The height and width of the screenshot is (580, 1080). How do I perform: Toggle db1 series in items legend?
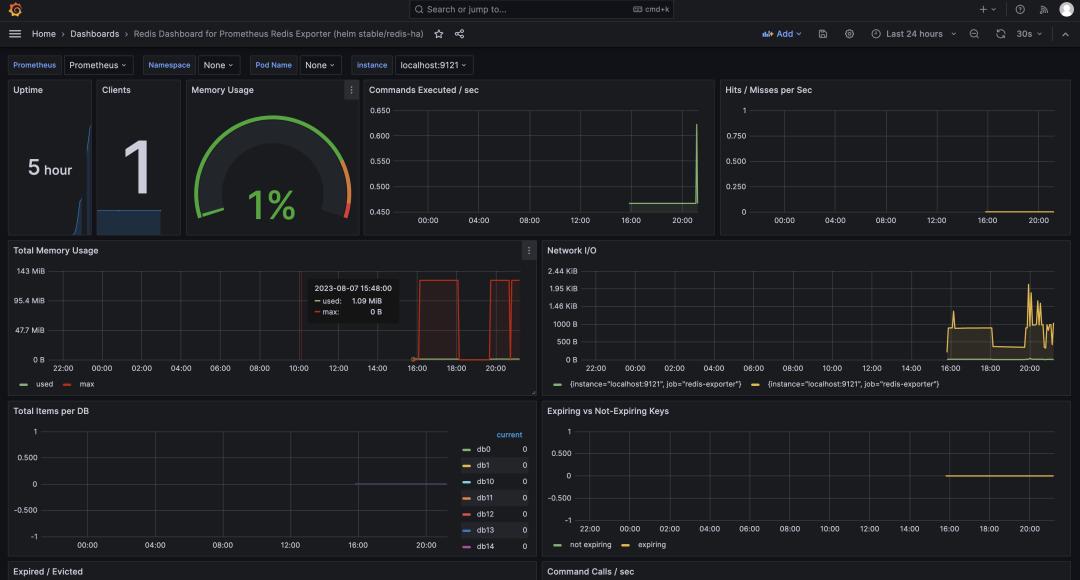click(x=483, y=466)
